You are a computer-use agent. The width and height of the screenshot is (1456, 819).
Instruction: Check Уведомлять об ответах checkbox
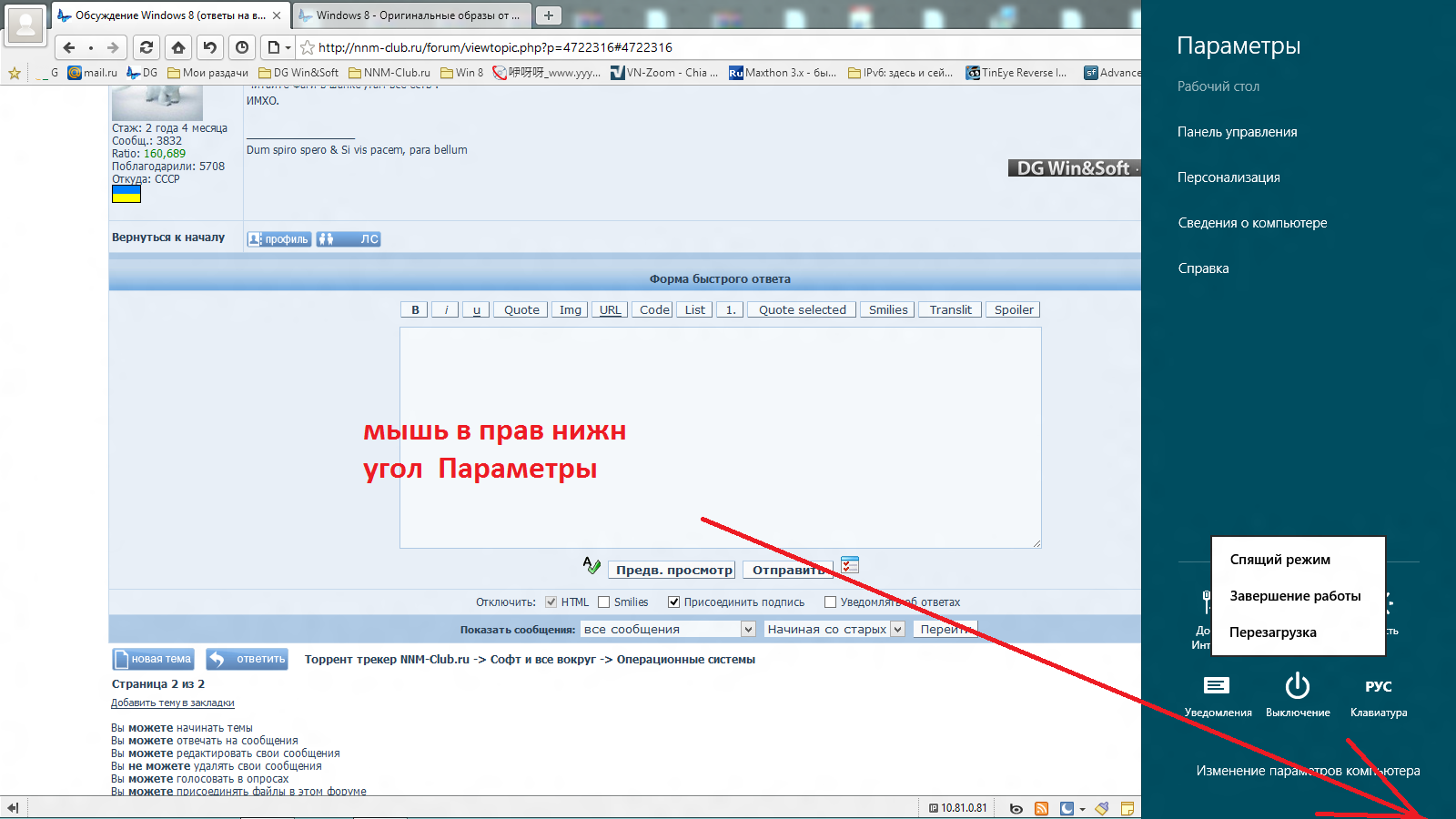(830, 602)
